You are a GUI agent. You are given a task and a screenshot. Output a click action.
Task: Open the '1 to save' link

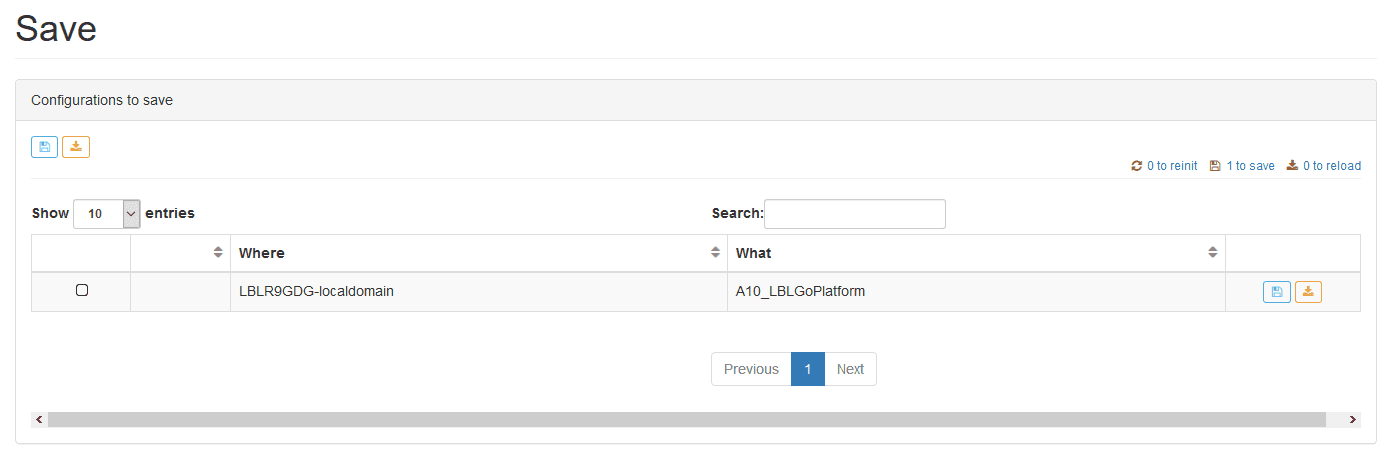[x=1251, y=166]
